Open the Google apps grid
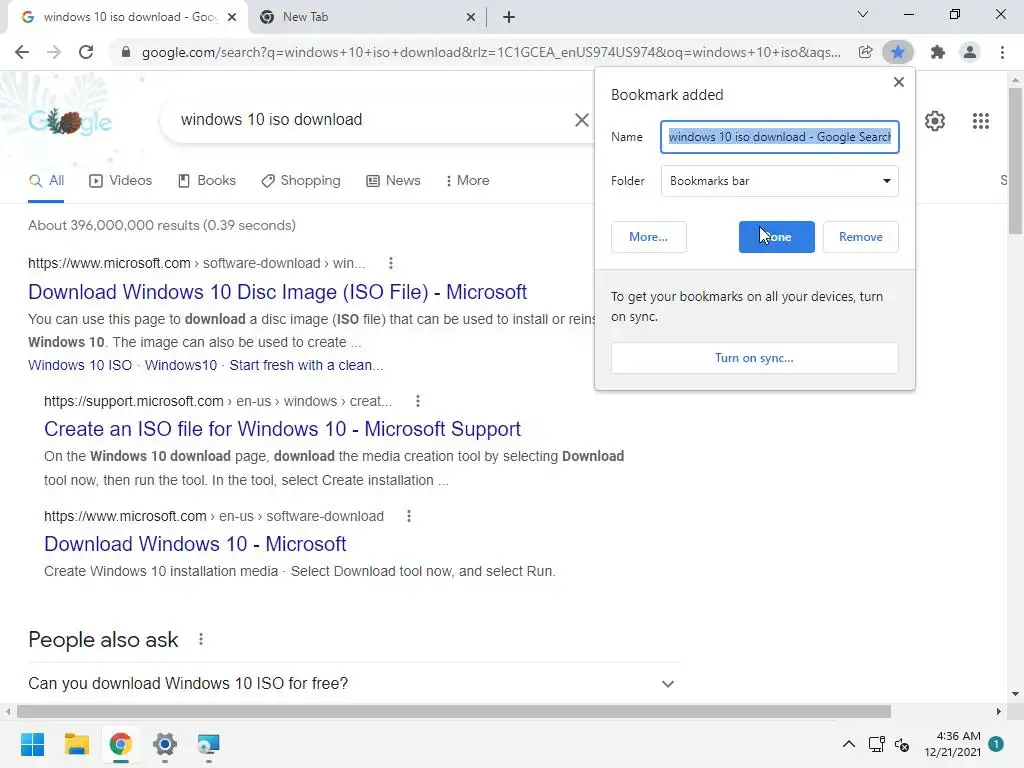This screenshot has width=1024, height=768. 981,121
